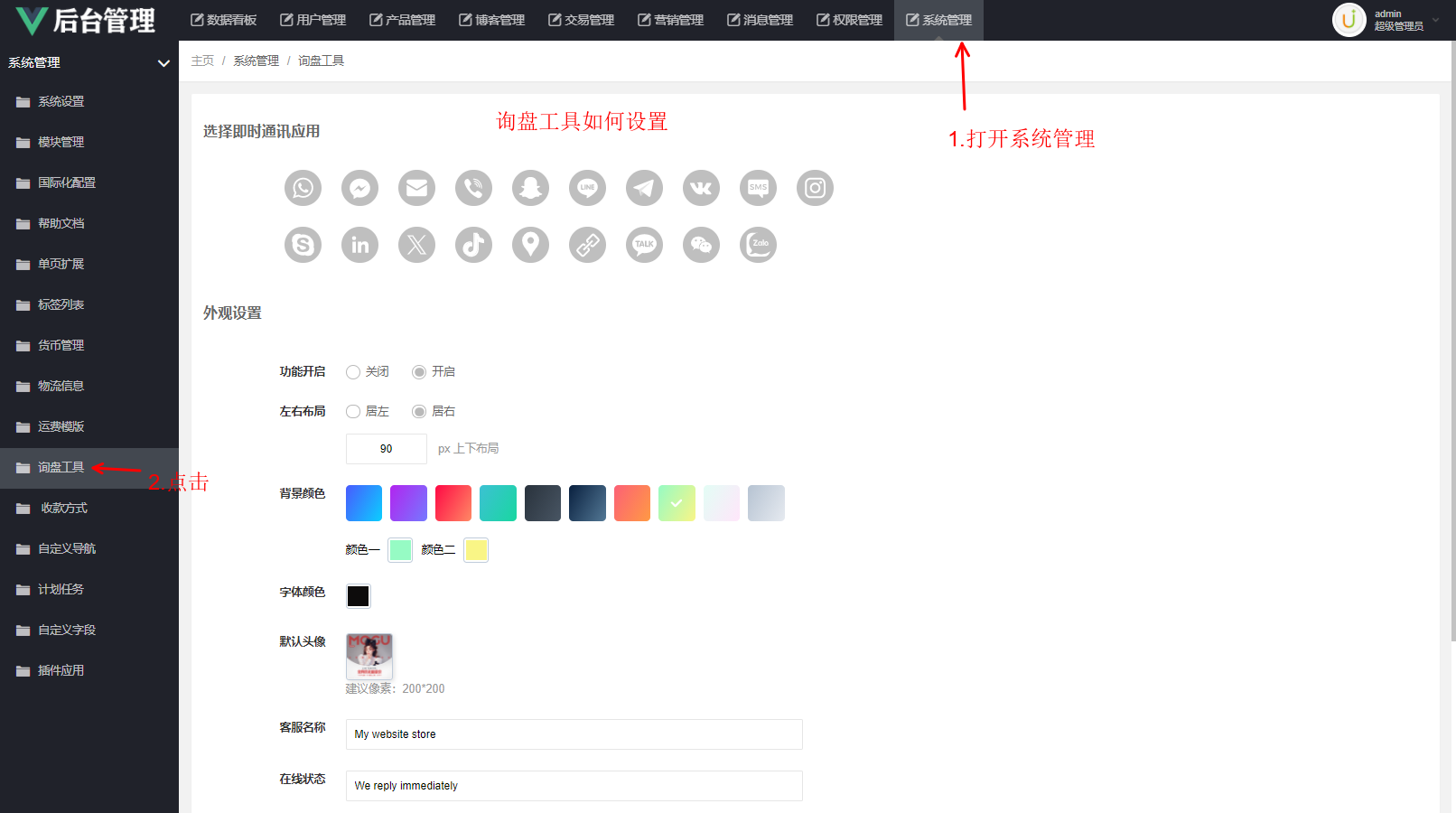
Task: Select the Email envelope icon
Action: click(x=416, y=188)
